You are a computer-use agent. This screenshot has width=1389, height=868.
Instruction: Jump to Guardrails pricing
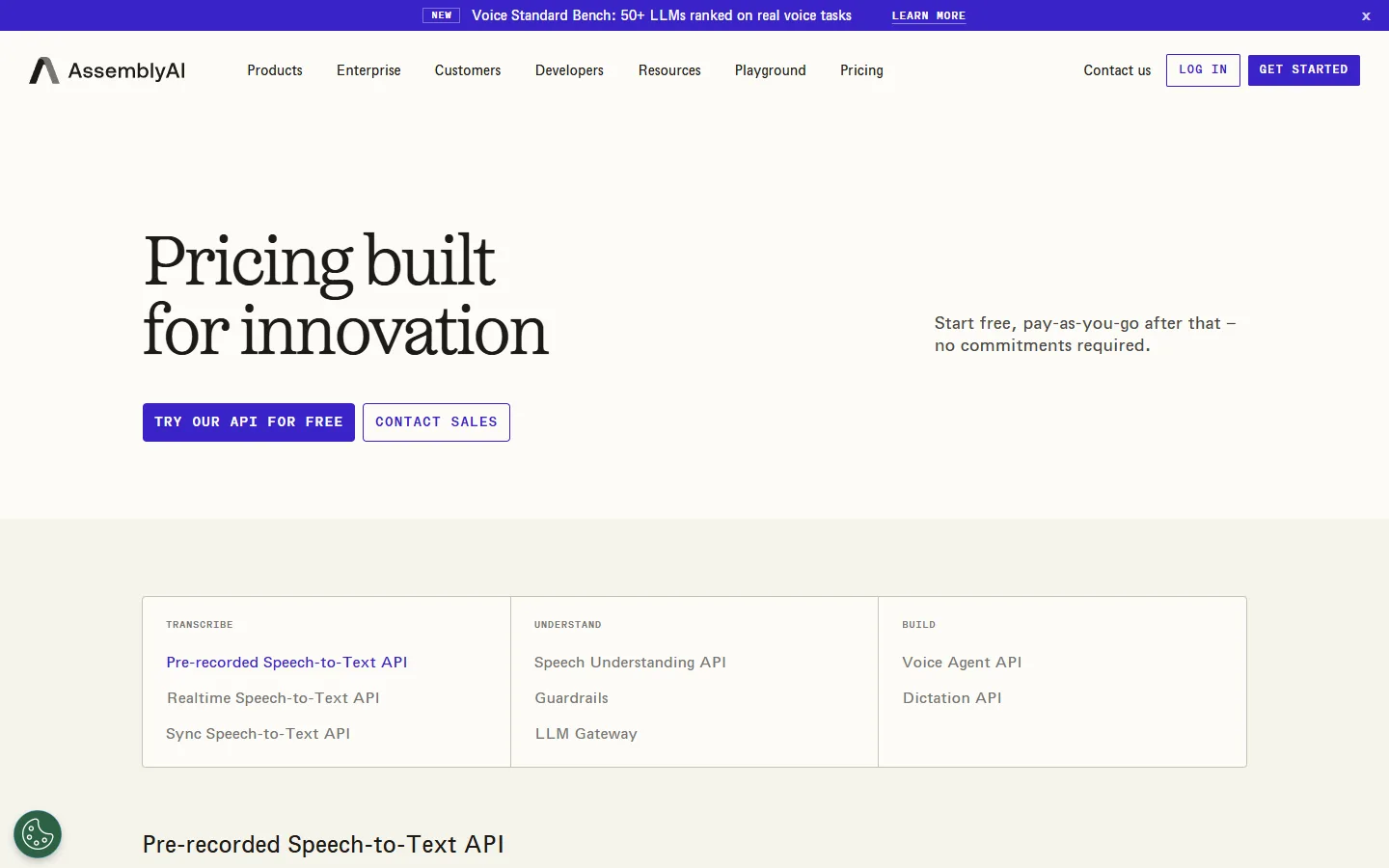coord(571,698)
